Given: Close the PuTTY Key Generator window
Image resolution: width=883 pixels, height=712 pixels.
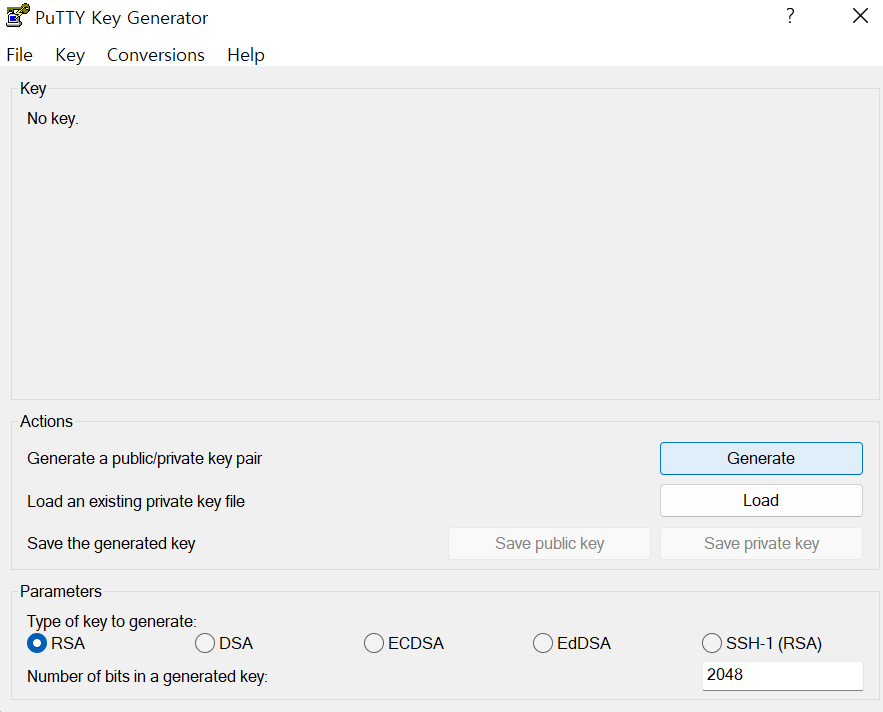Looking at the screenshot, I should pyautogui.click(x=860, y=16).
